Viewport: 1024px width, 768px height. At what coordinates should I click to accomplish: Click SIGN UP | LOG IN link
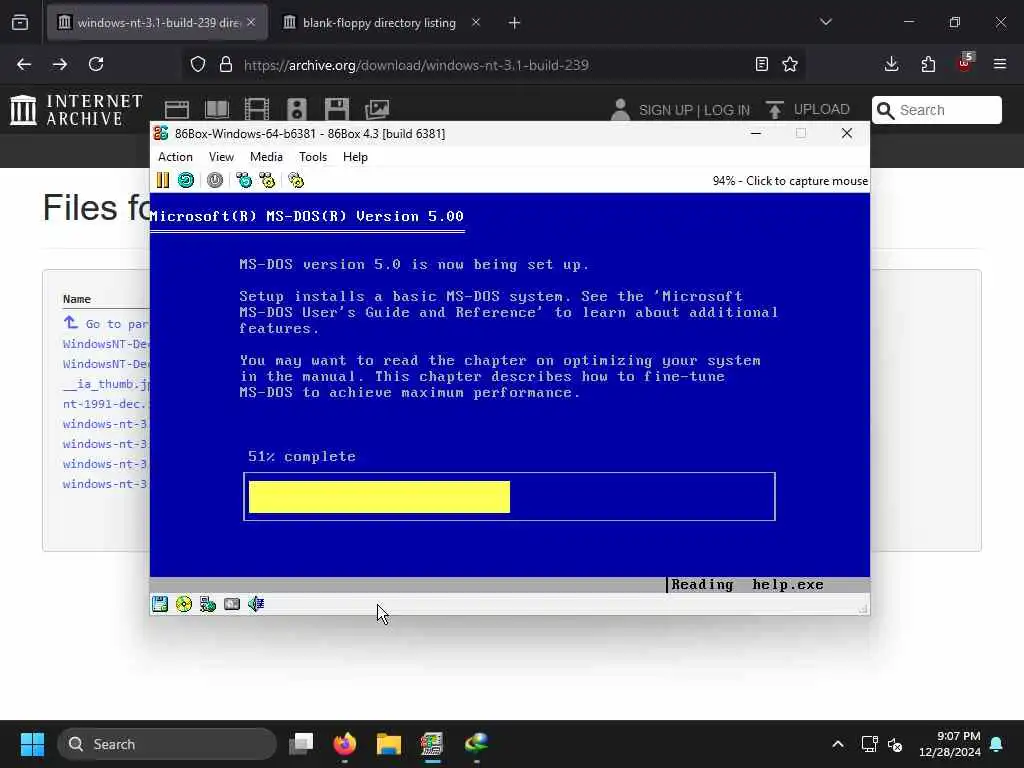(x=694, y=110)
